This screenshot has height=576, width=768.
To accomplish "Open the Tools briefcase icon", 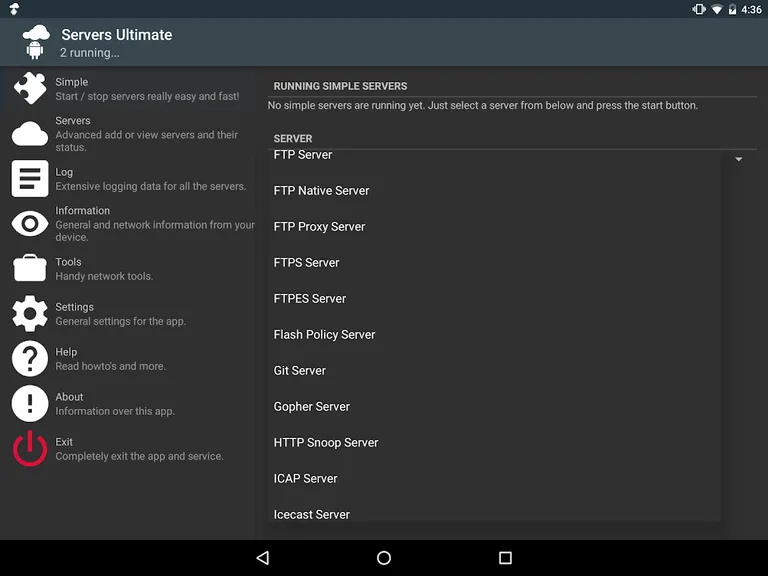I will click(x=29, y=269).
